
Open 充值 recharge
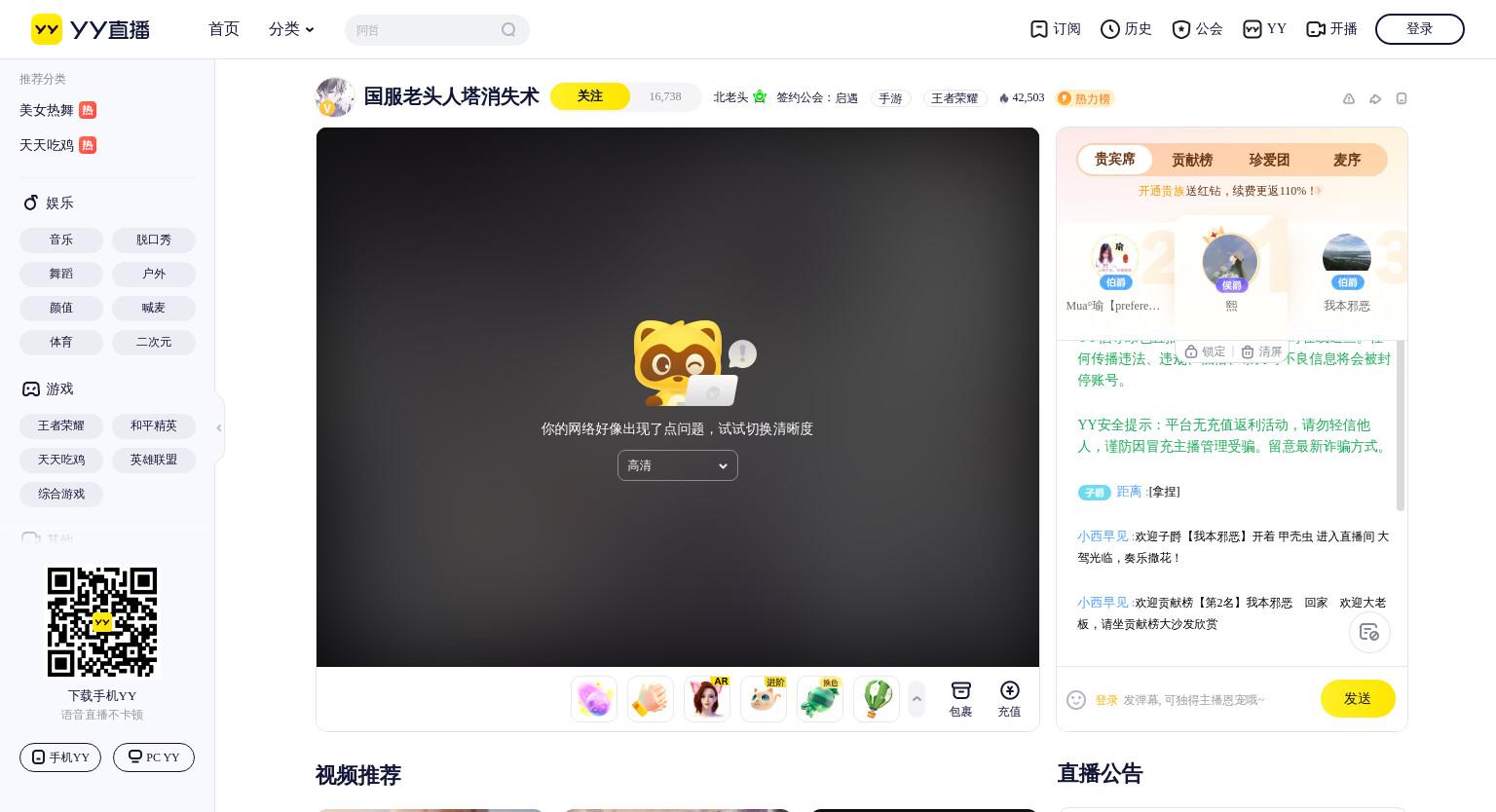pyautogui.click(x=1010, y=699)
